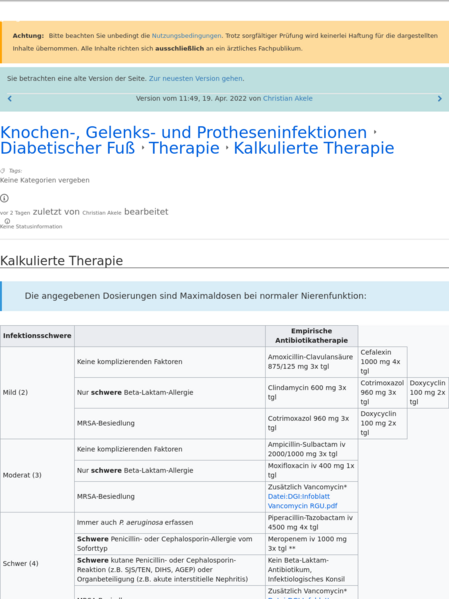Click 'Keine komplizierenden Faktoren' in Mild group
Screen dimensions: 449x599
point(170,362)
